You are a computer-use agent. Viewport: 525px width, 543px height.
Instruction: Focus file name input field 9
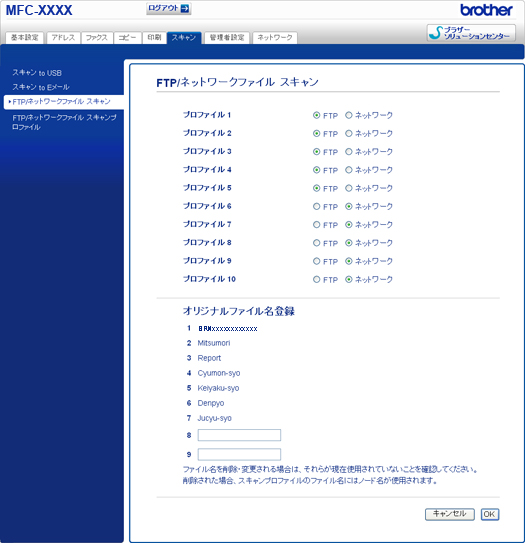[239, 454]
